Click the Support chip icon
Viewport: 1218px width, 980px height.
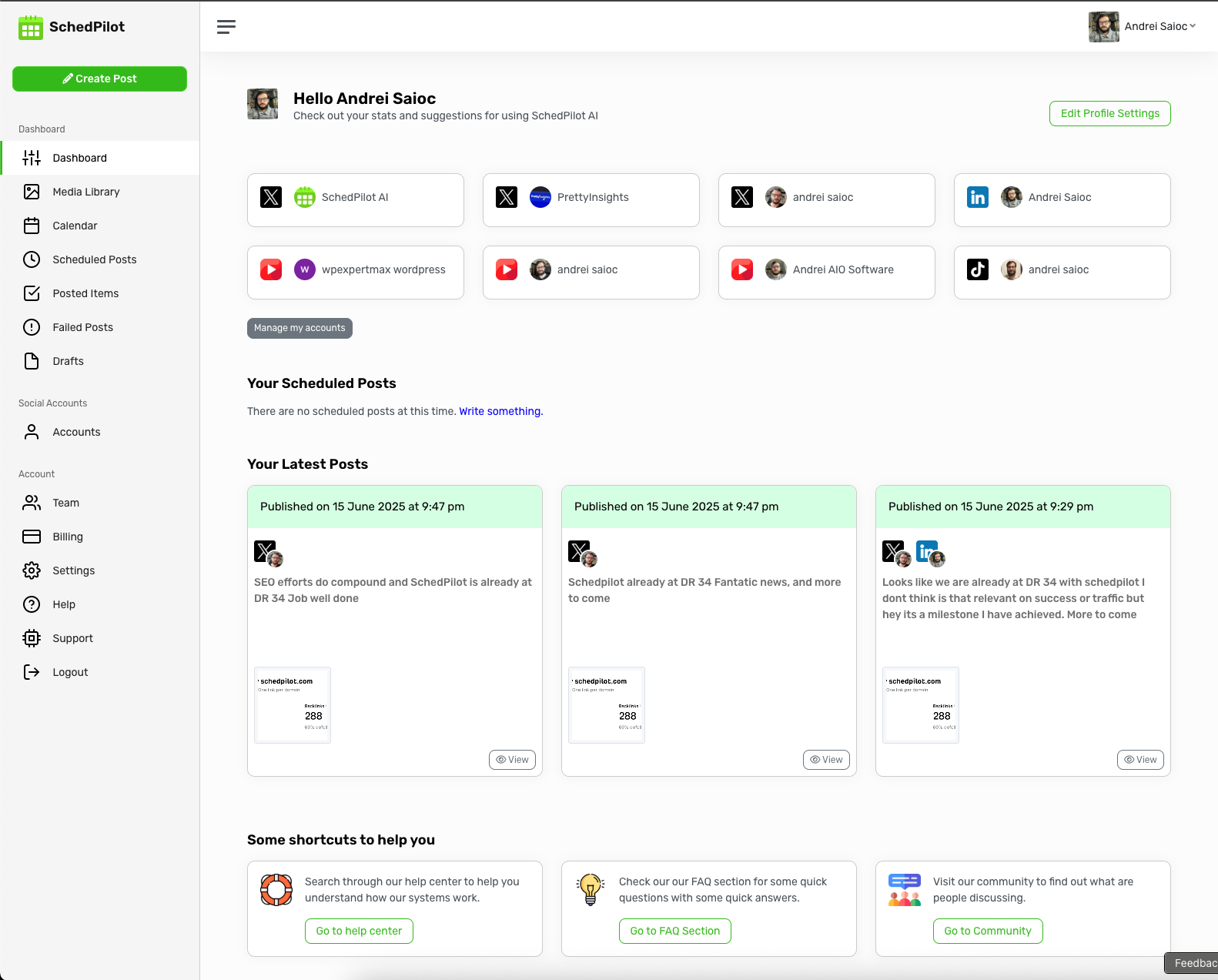(x=32, y=638)
